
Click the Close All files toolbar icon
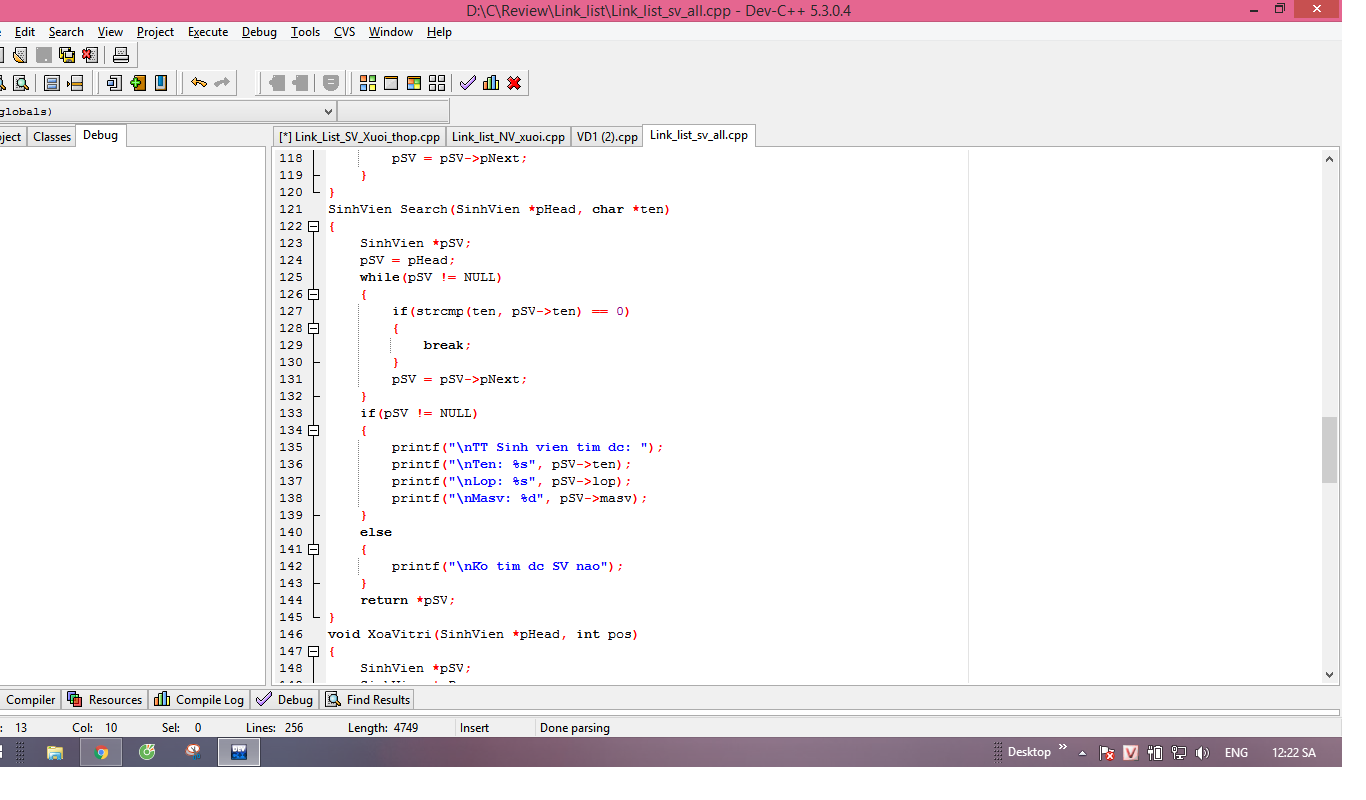tap(89, 55)
